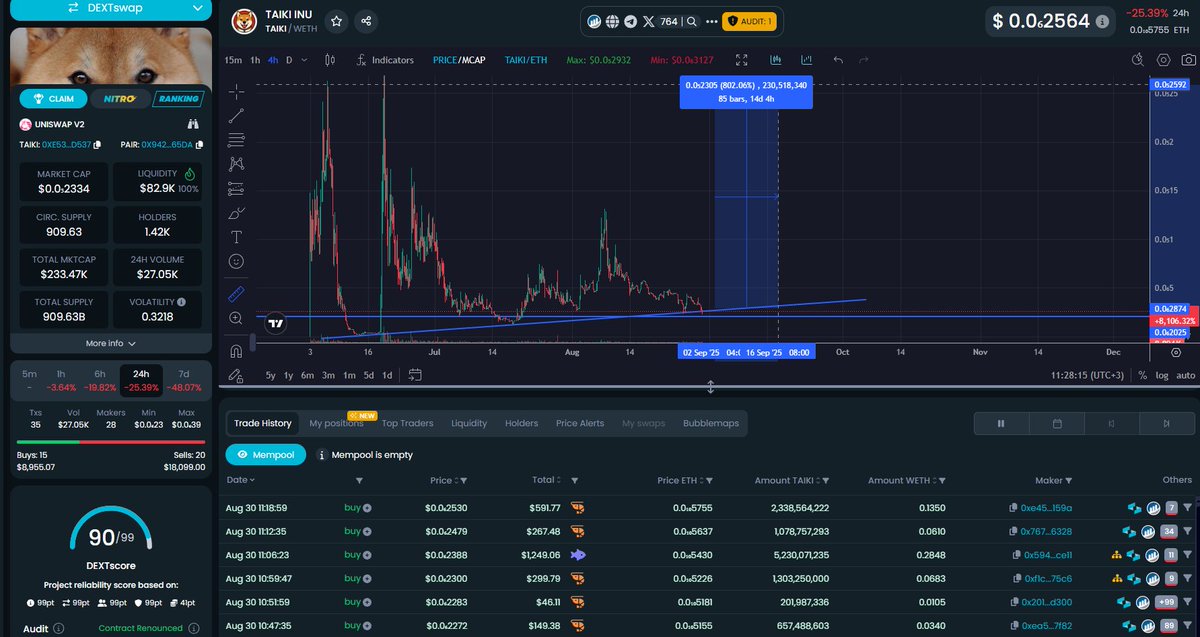Copy the TAIKI contract address
The height and width of the screenshot is (637, 1200).
(x=99, y=145)
